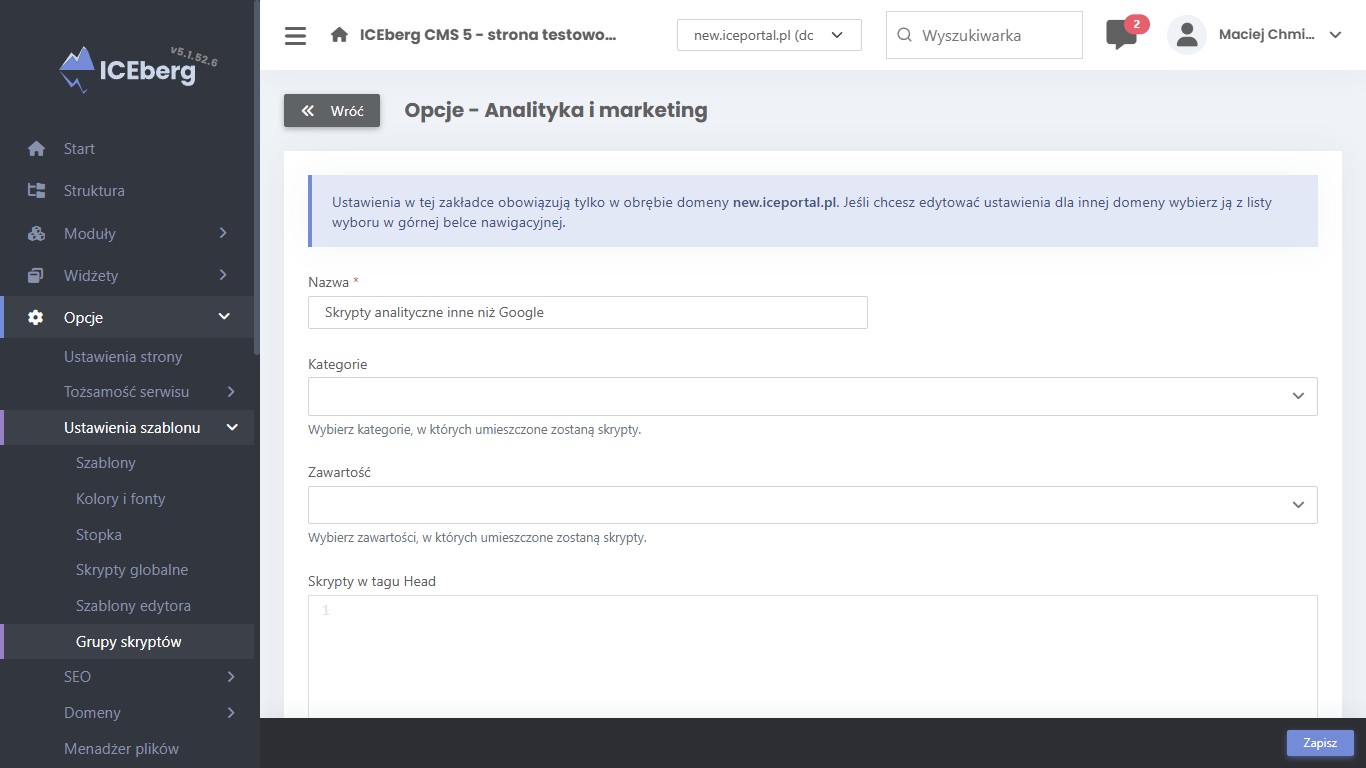Click the Wróć back button
1366x768 pixels.
[x=332, y=111]
